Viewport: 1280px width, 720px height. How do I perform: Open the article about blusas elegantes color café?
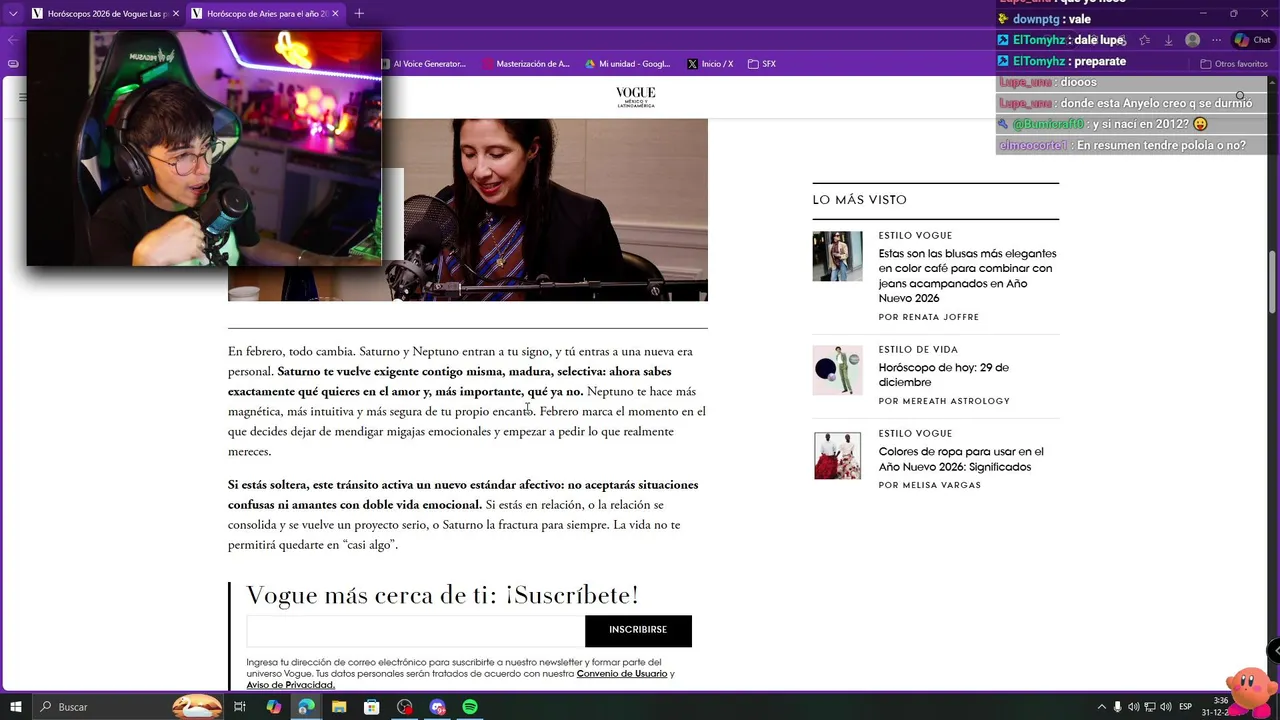967,276
